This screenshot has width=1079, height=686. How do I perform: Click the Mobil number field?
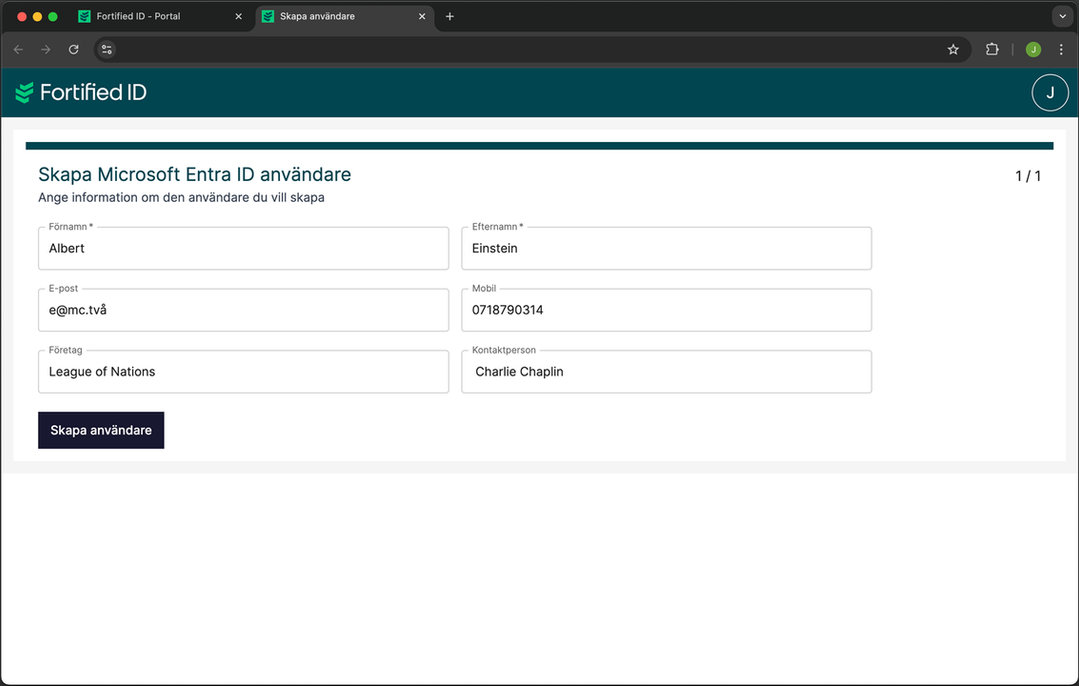[666, 310]
